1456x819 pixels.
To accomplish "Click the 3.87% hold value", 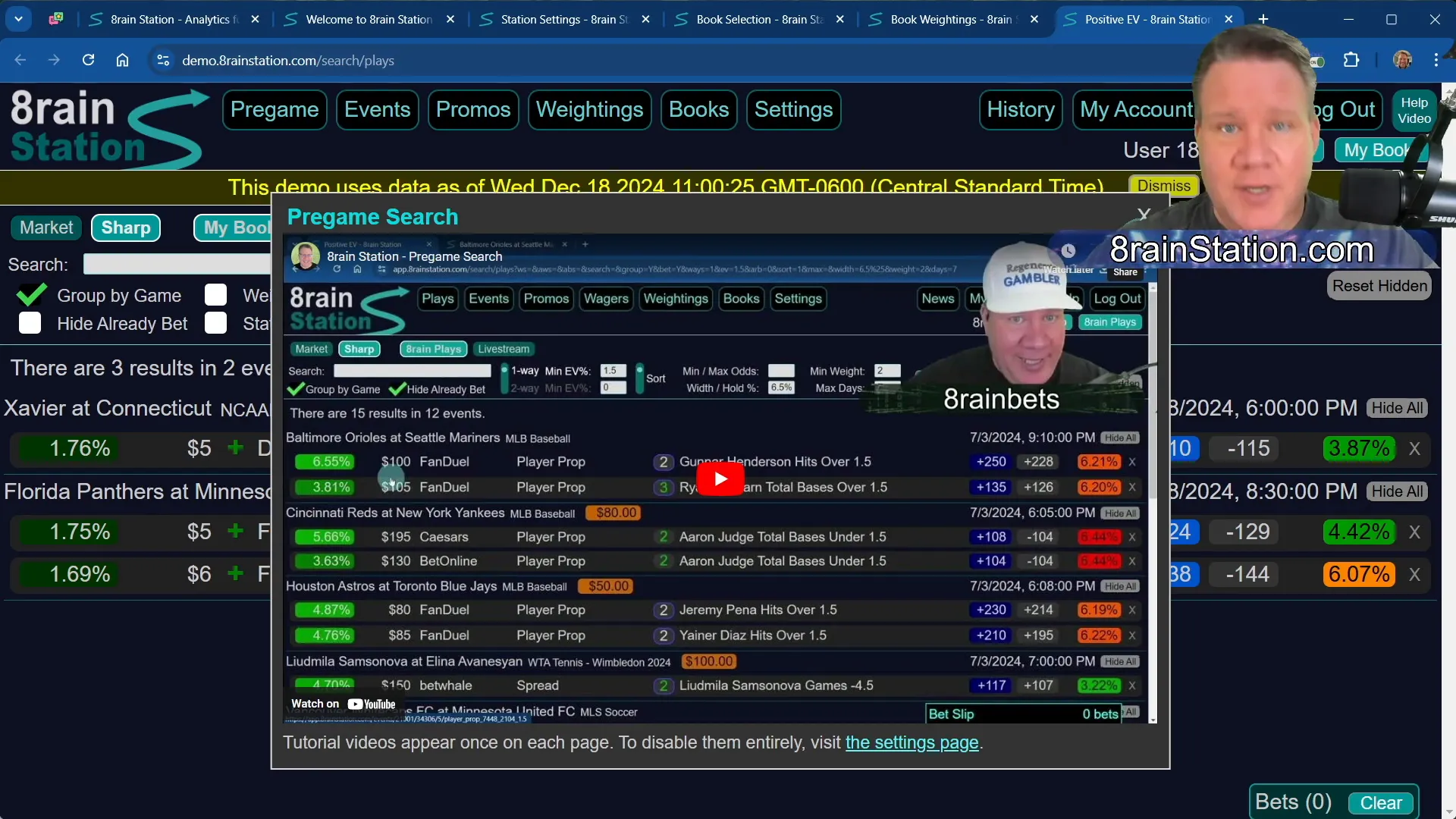I will pyautogui.click(x=1359, y=449).
